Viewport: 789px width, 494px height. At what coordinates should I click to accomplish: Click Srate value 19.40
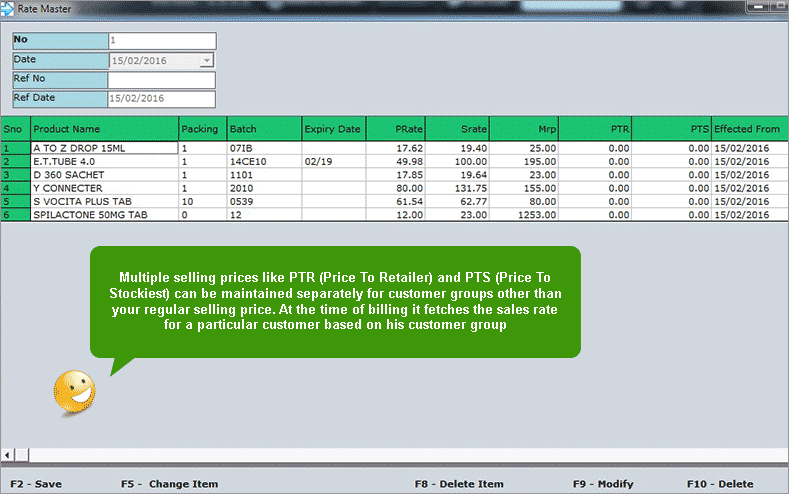pos(457,148)
